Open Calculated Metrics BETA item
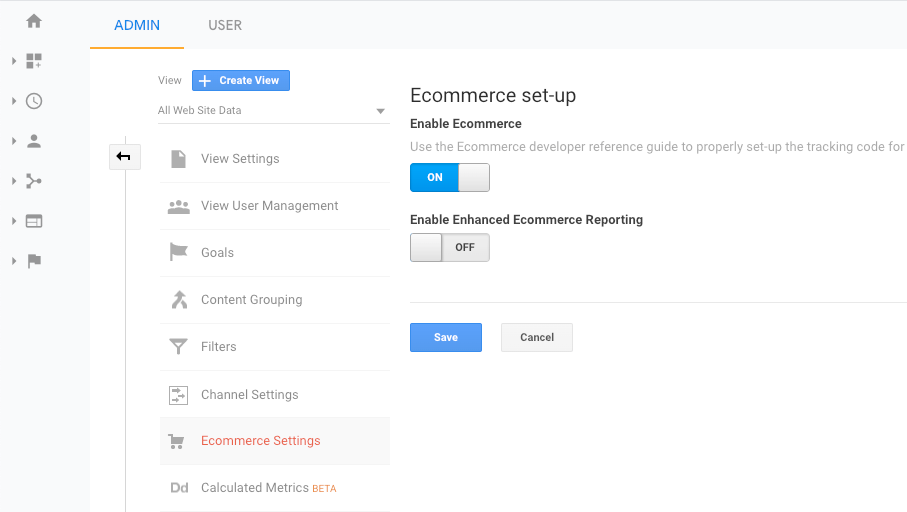 click(274, 488)
